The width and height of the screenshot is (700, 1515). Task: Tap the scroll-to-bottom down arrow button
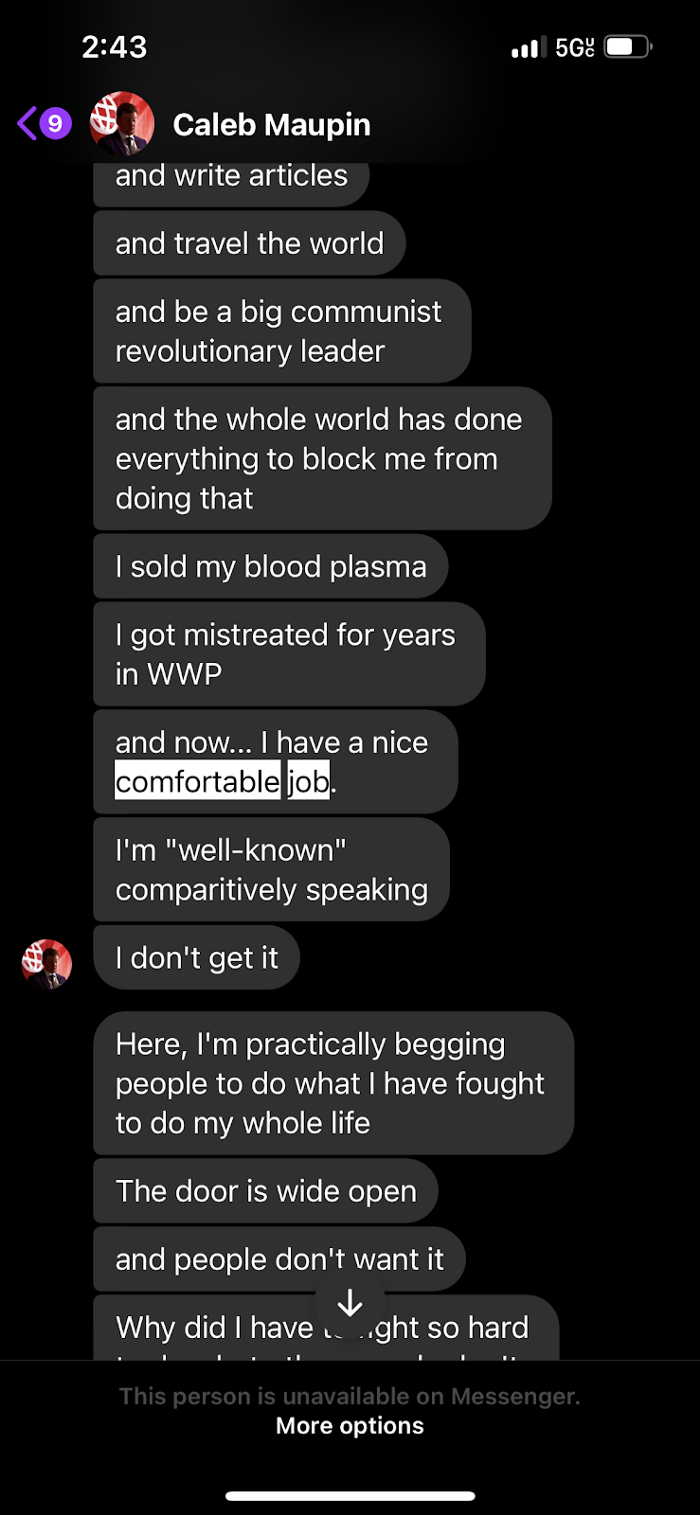(x=349, y=1303)
